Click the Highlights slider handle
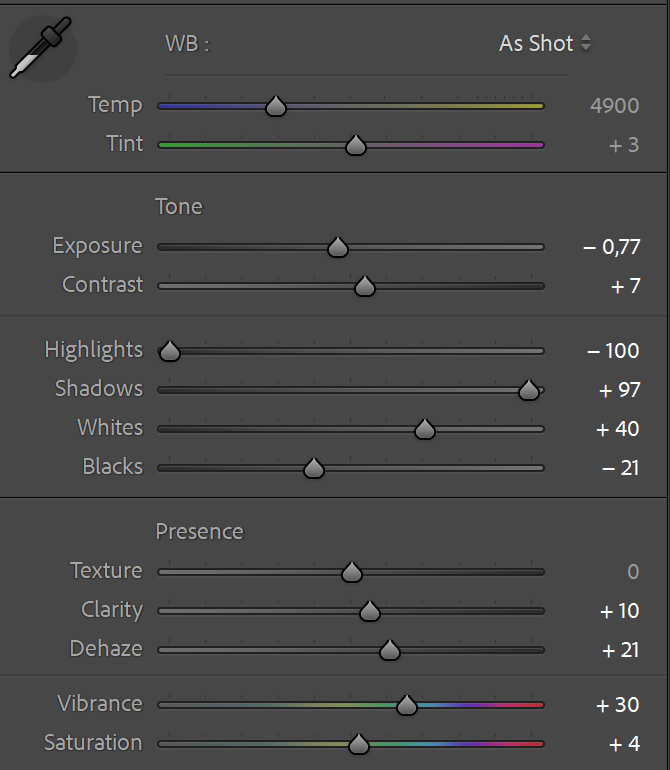The height and width of the screenshot is (770, 670). pos(170,351)
